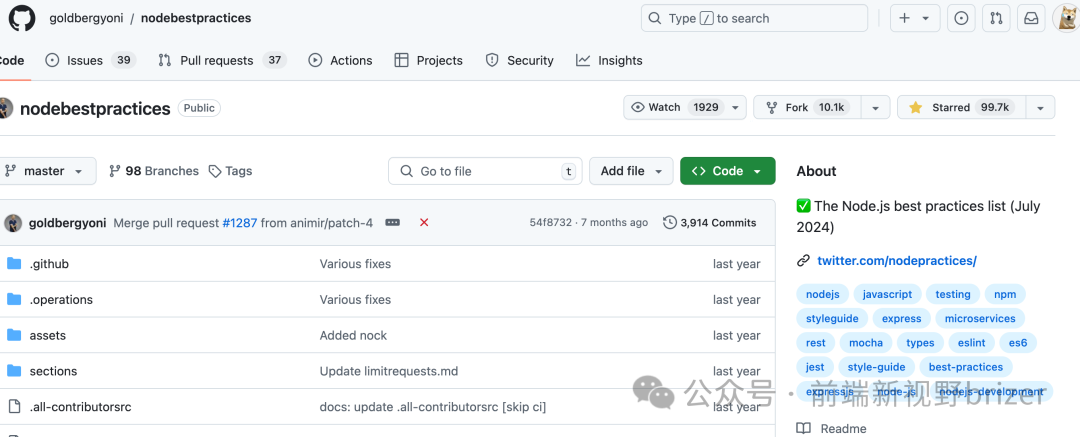The height and width of the screenshot is (437, 1080).
Task: Open the master branch selector
Action: point(48,171)
